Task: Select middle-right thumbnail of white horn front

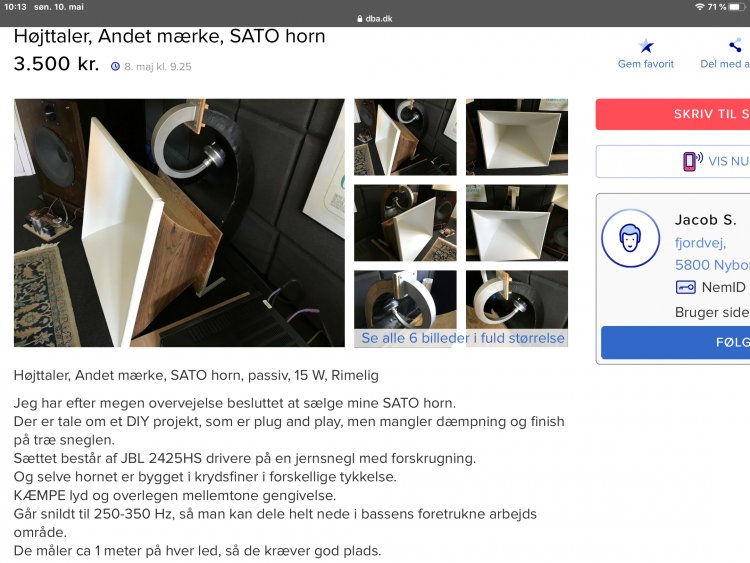Action: (517, 223)
